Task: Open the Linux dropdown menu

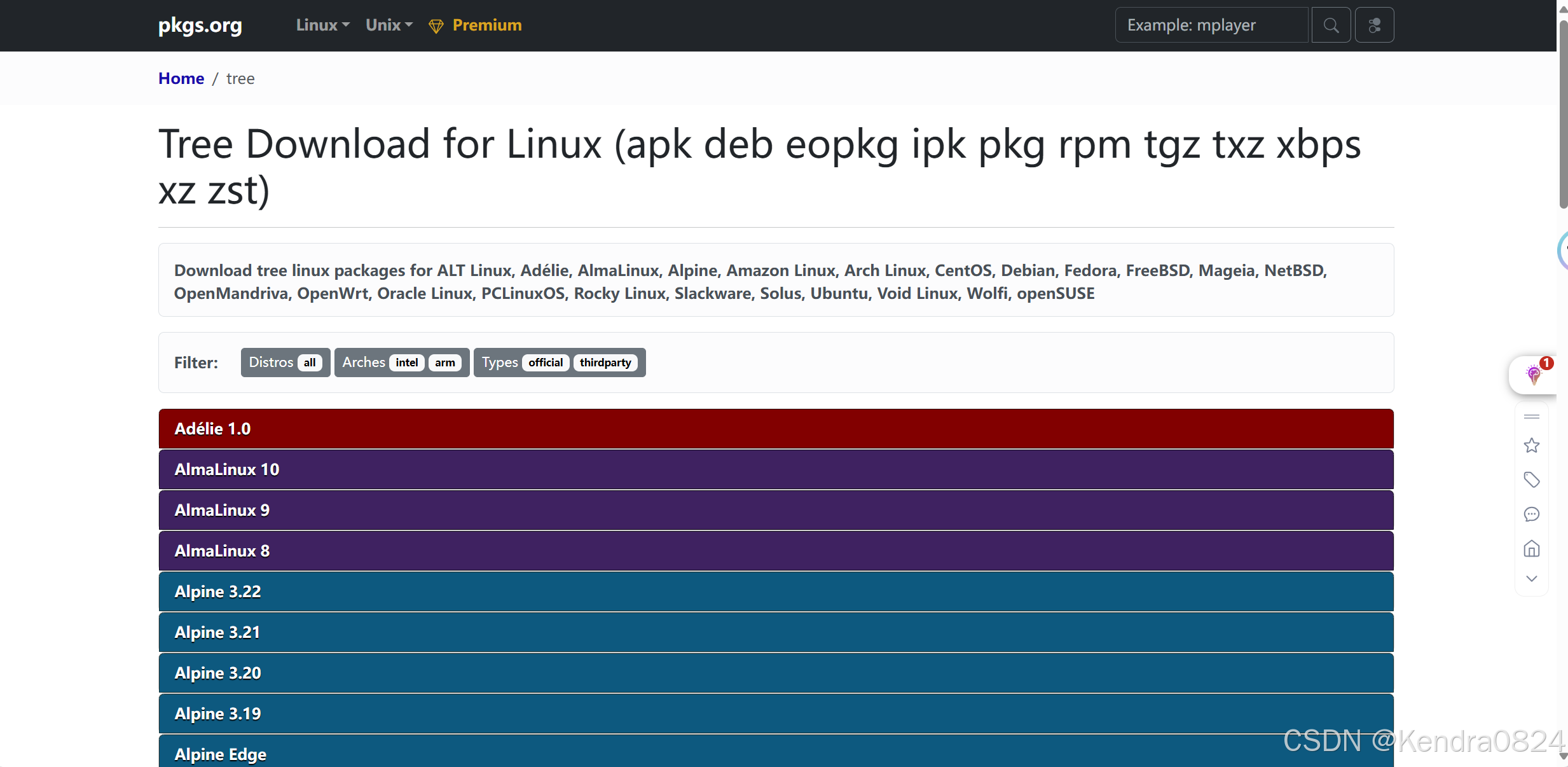Action: pos(322,25)
